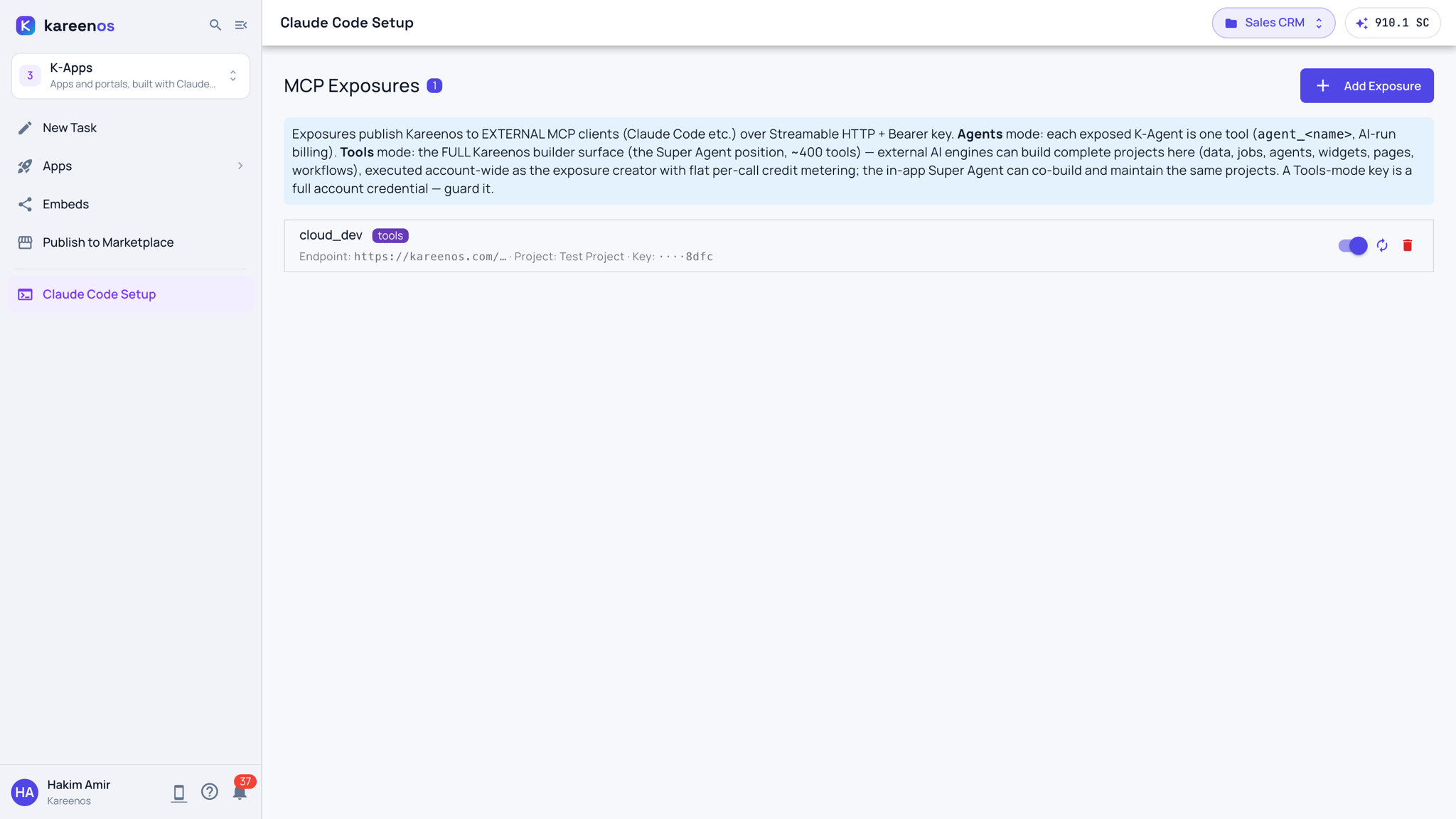The height and width of the screenshot is (819, 1456).
Task: Click the tools mode badge
Action: point(390,235)
